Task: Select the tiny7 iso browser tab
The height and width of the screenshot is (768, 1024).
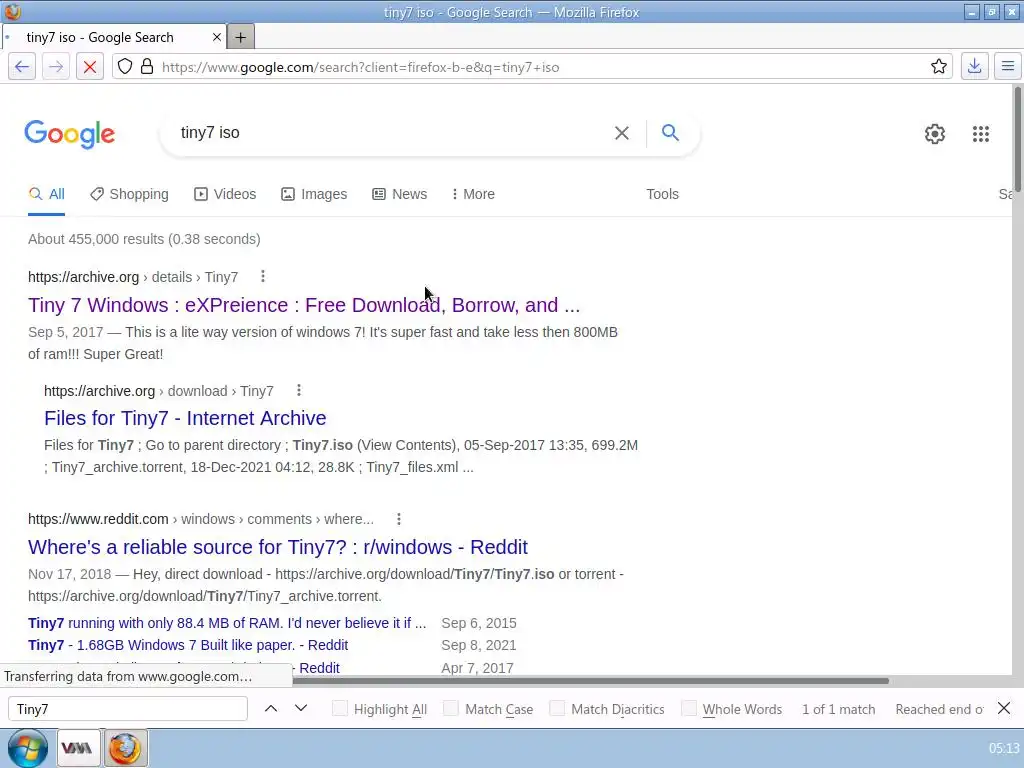Action: [x=114, y=38]
